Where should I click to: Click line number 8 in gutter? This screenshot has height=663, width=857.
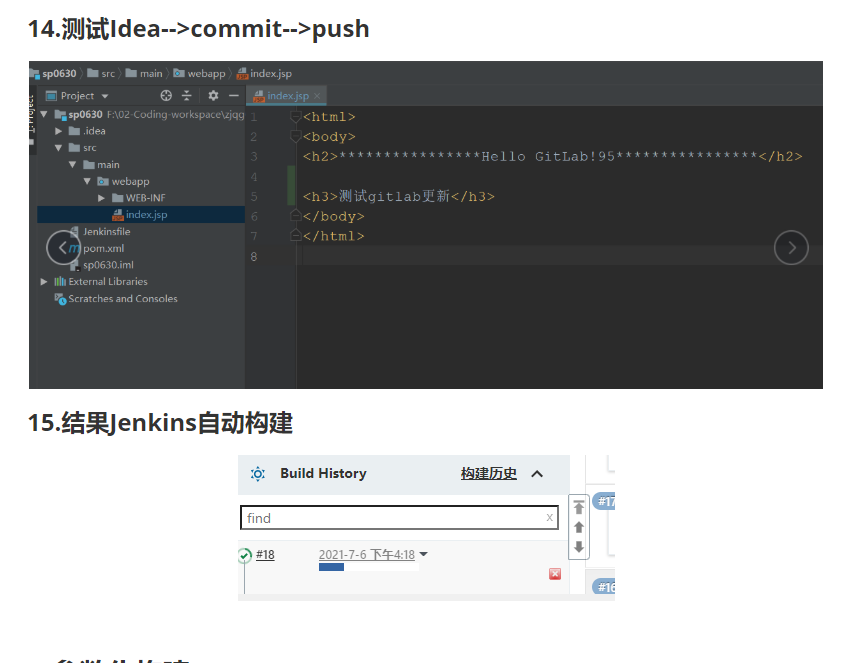click(254, 256)
